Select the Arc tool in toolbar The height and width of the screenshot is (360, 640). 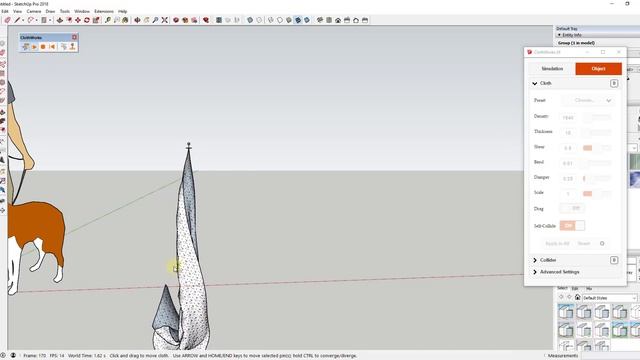31,20
